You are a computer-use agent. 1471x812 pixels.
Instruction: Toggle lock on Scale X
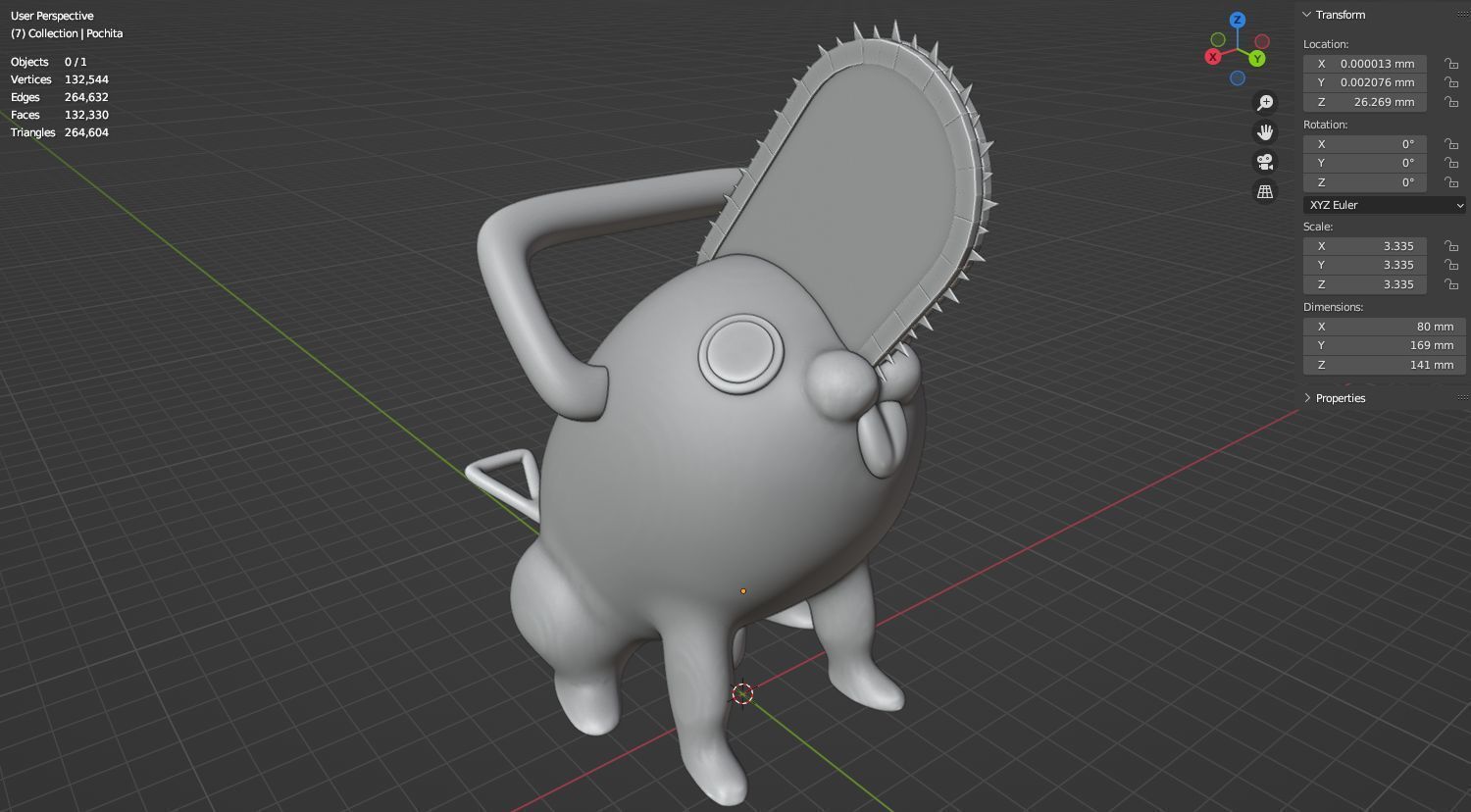pos(1450,246)
